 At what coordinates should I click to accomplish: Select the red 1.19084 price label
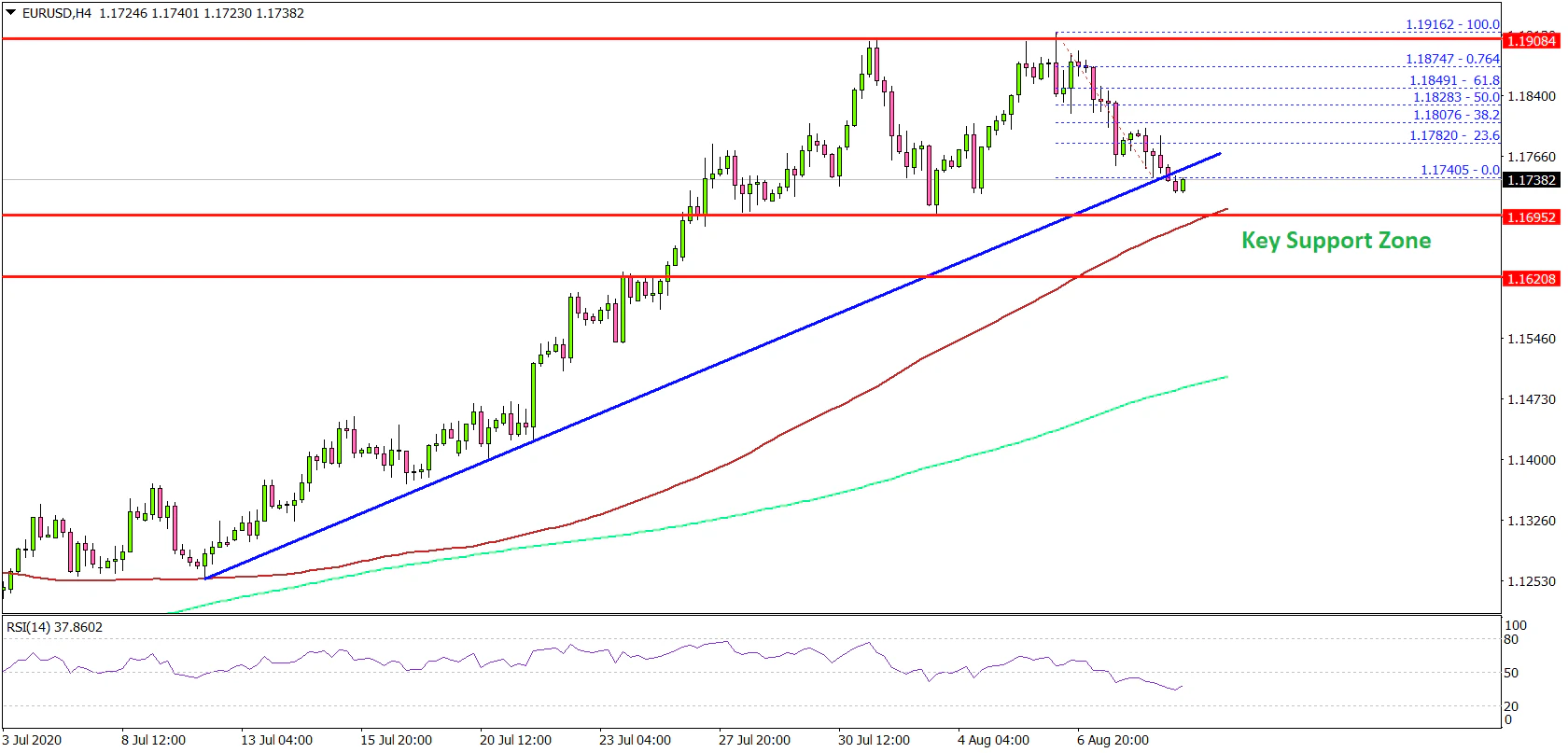1531,40
